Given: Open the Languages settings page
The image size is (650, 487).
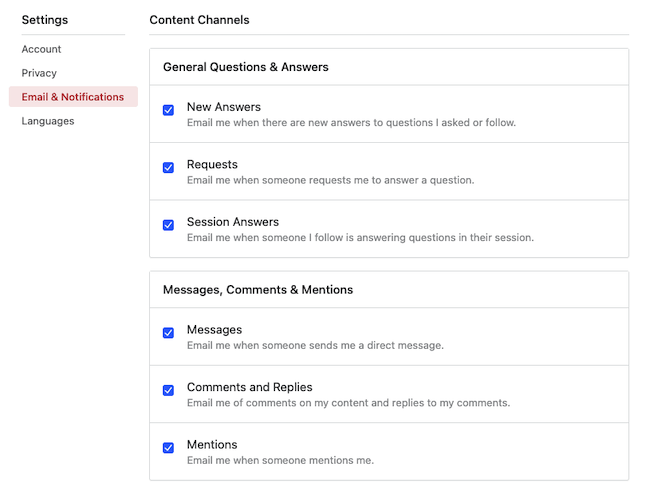Looking at the screenshot, I should click(x=48, y=121).
